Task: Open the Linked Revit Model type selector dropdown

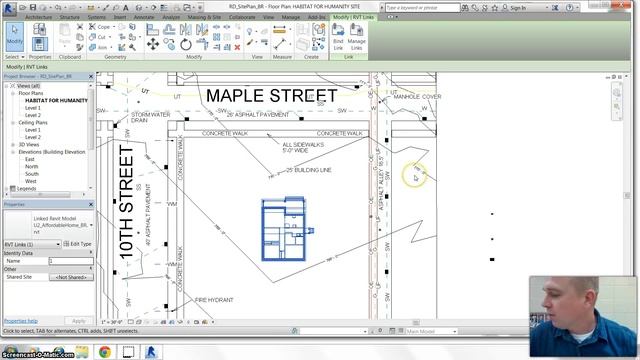Action: (x=91, y=225)
